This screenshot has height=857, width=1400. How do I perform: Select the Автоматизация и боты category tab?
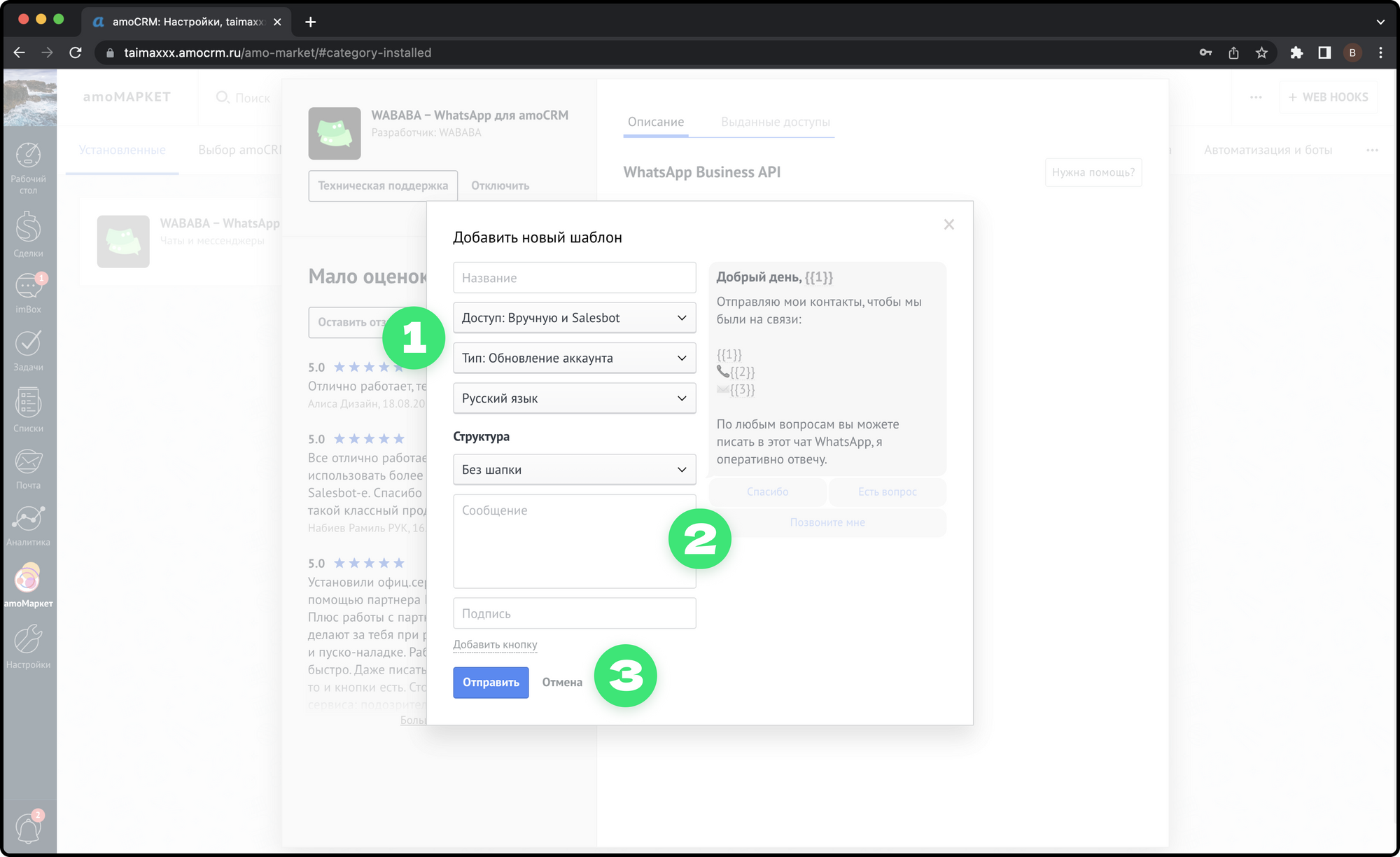pos(1268,150)
